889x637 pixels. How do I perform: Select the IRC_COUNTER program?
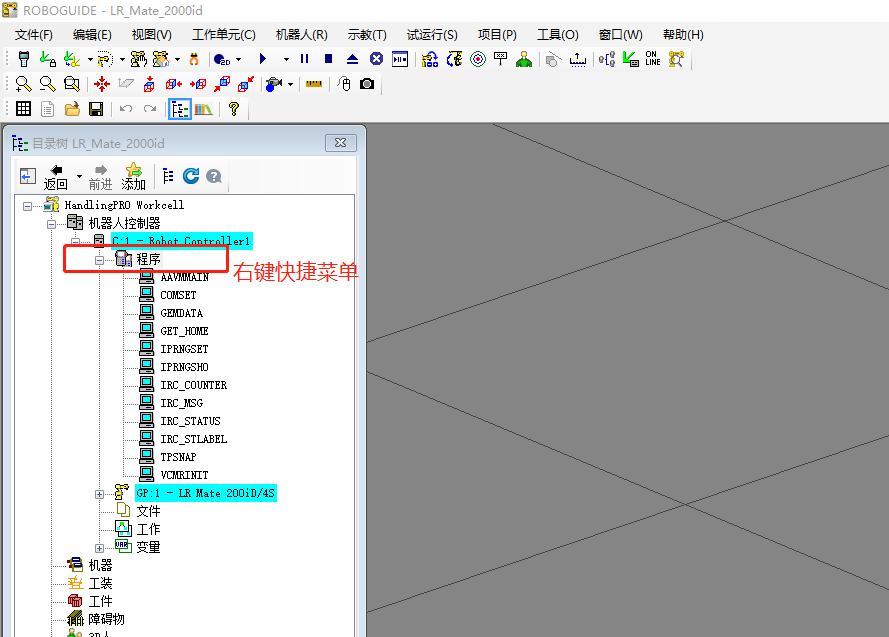coord(193,385)
